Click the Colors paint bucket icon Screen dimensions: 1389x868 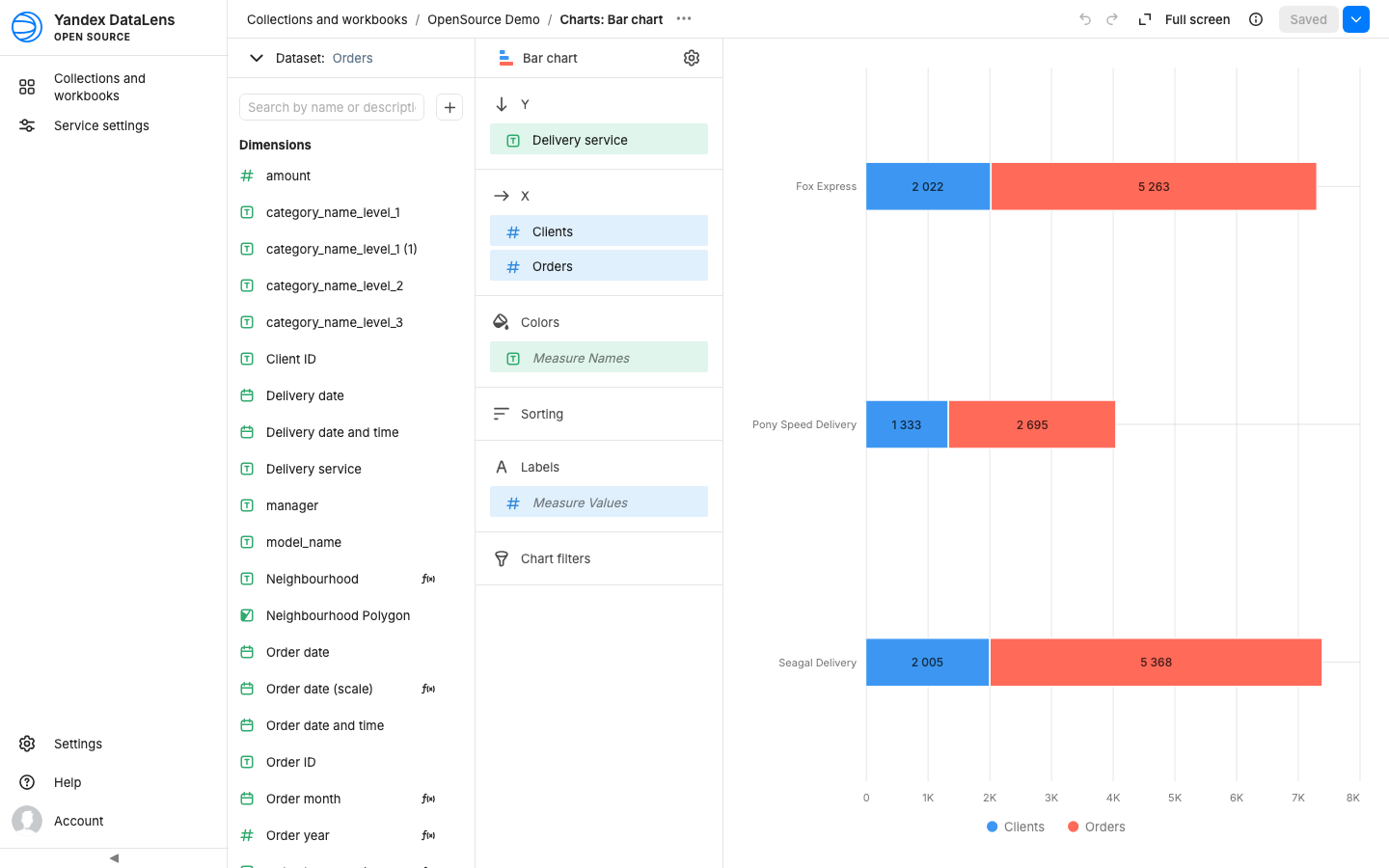click(501, 322)
